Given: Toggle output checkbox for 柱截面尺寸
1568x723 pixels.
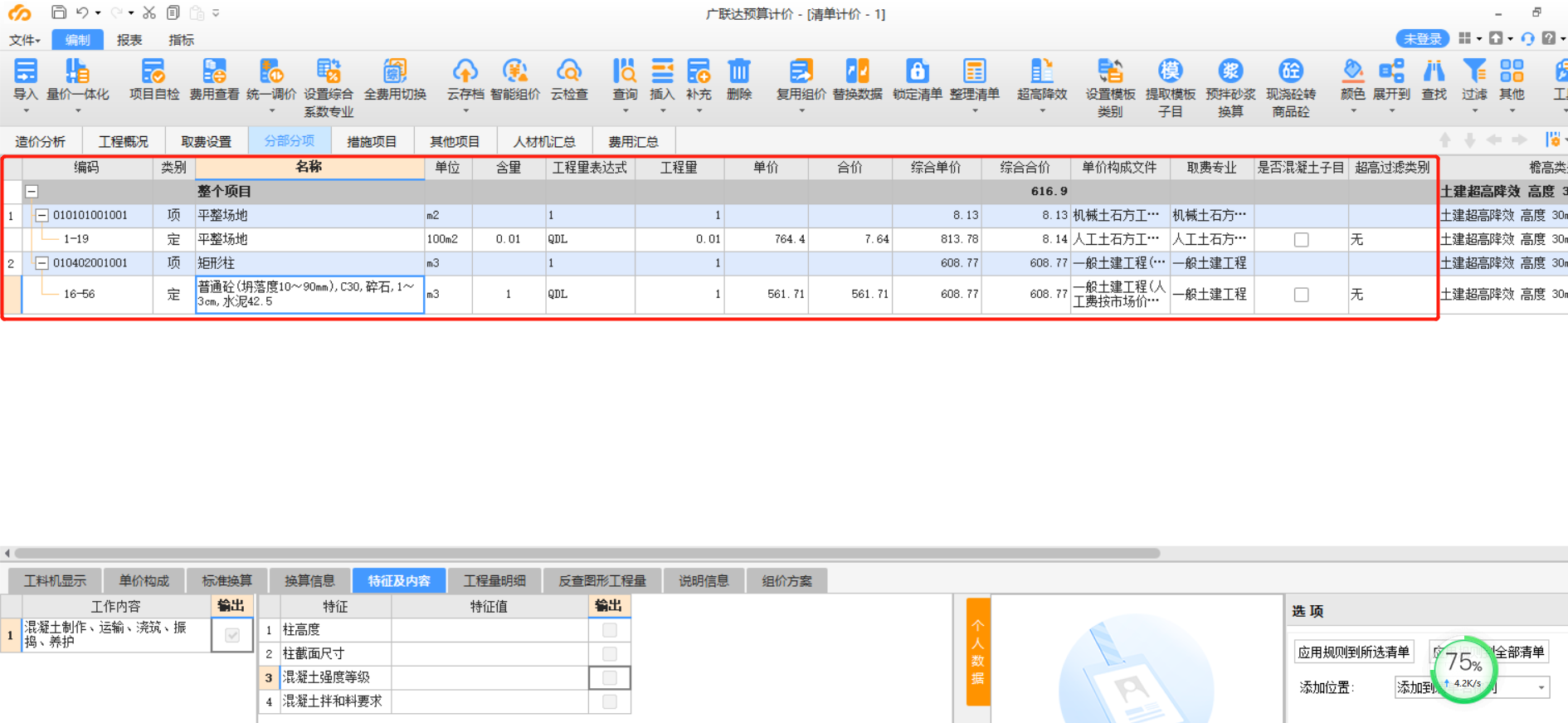Looking at the screenshot, I should pos(610,654).
